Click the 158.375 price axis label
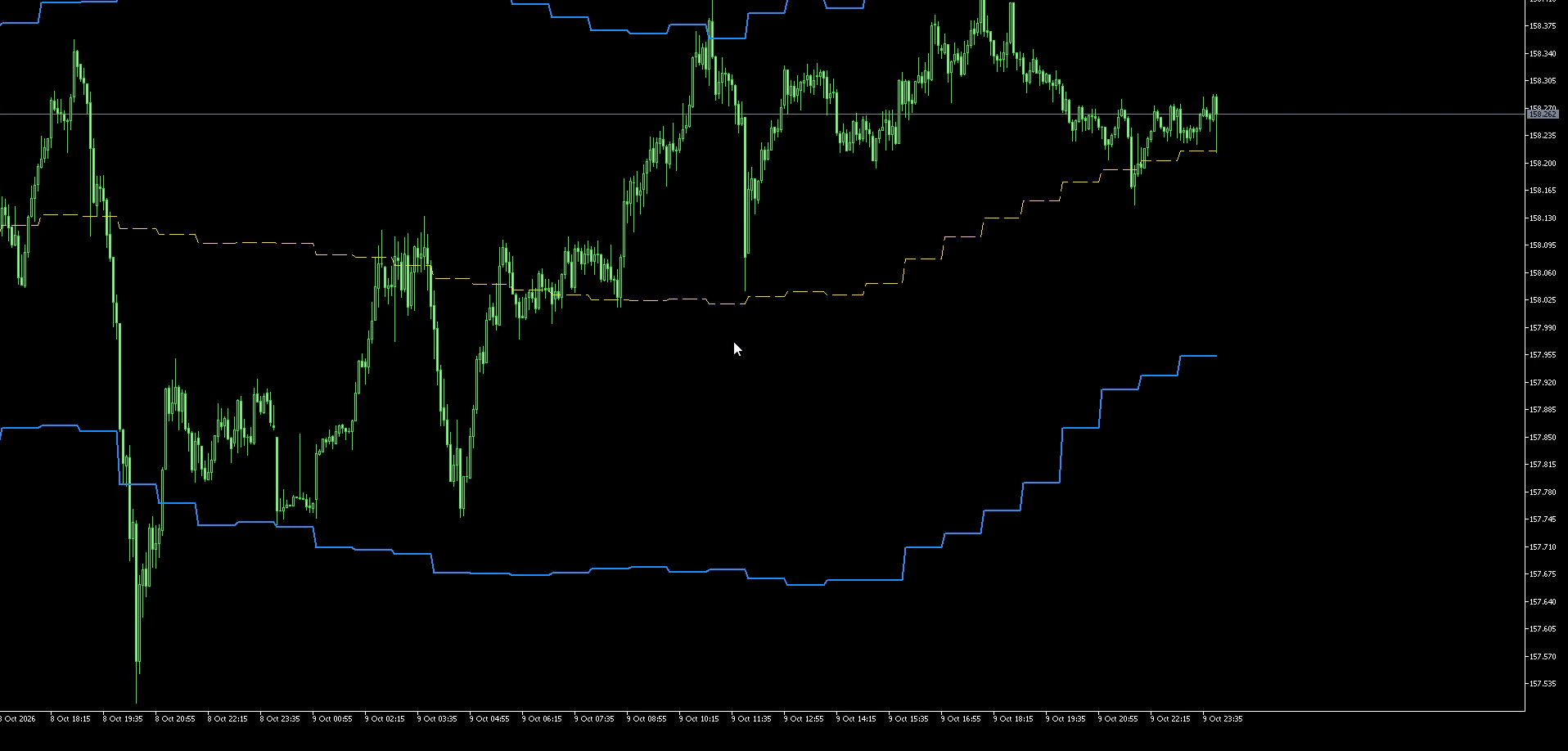 1543,26
